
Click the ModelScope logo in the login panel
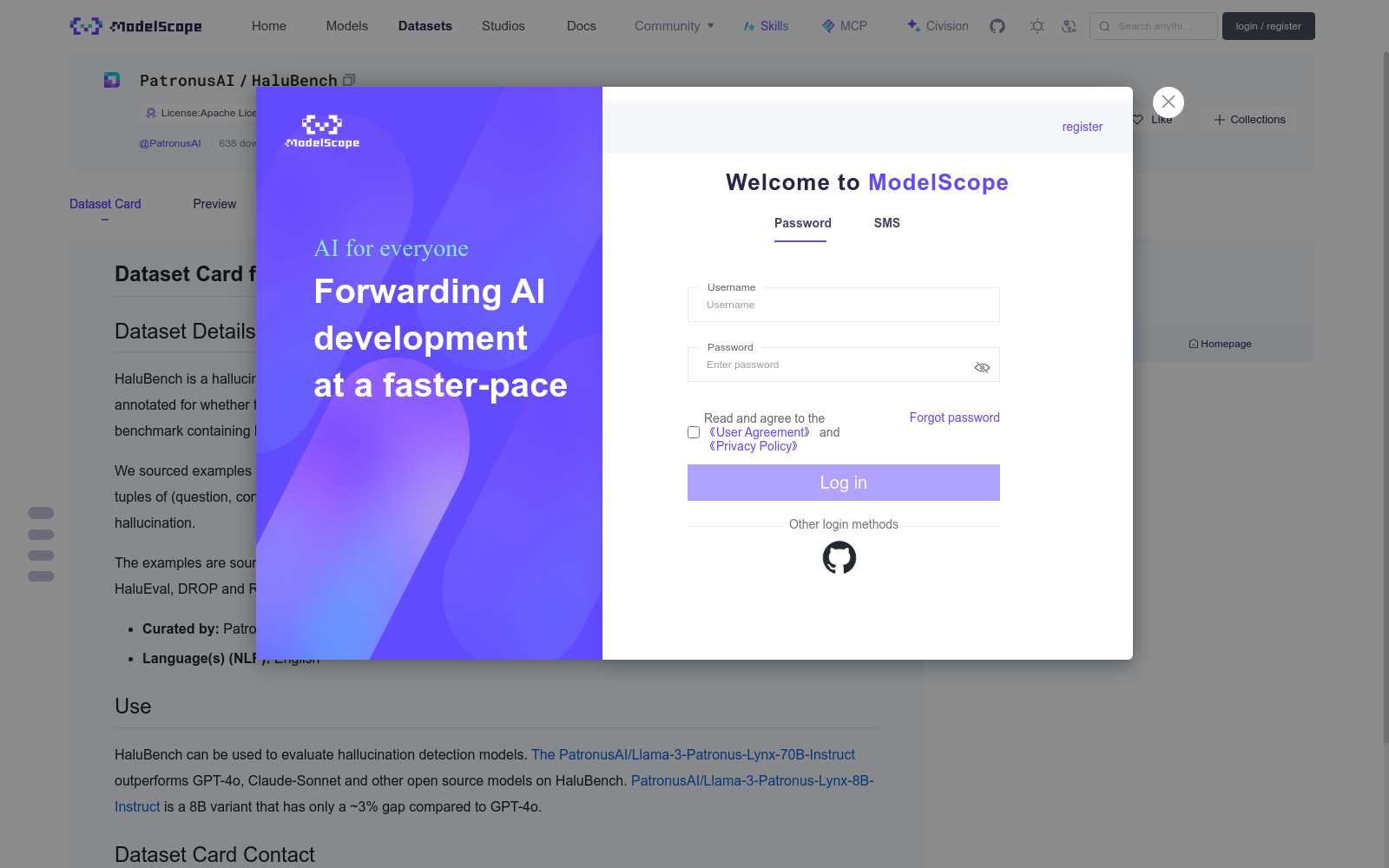322,131
